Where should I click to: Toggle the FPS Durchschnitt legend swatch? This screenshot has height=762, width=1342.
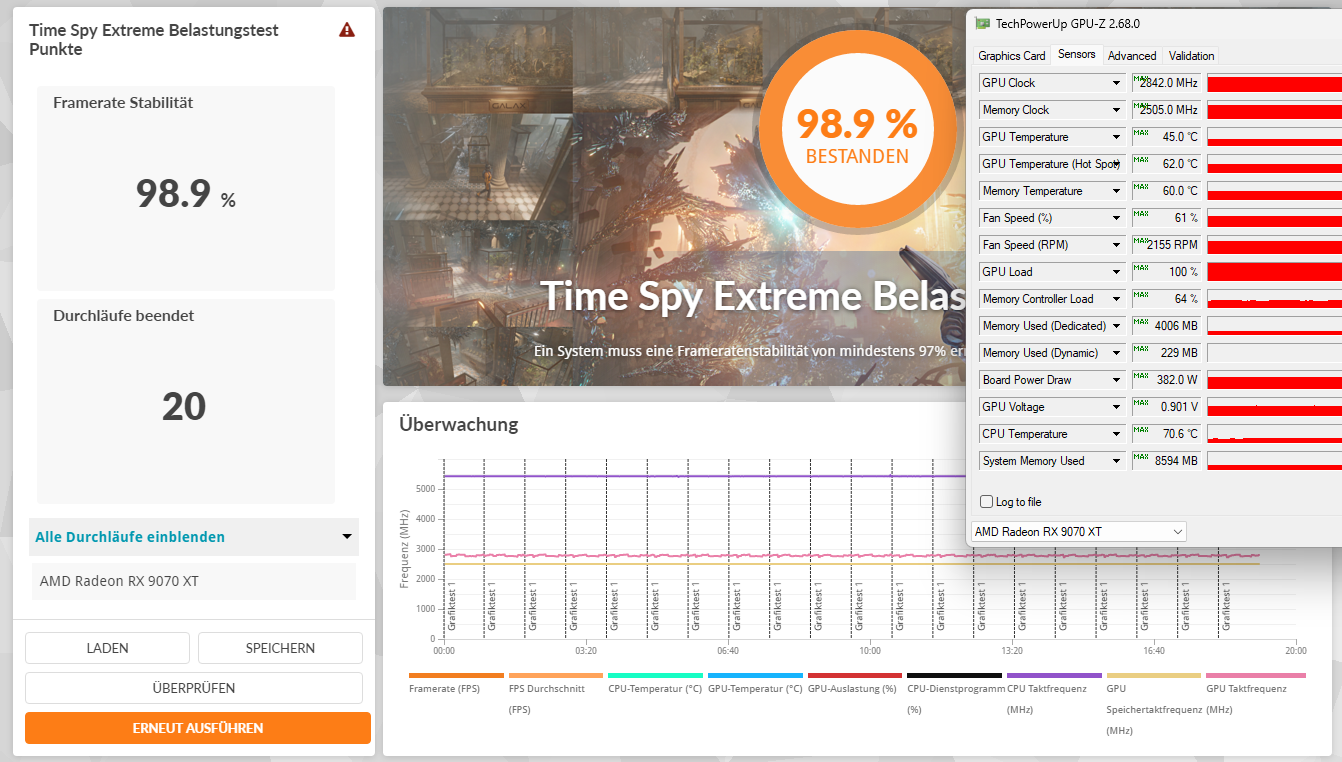[556, 676]
